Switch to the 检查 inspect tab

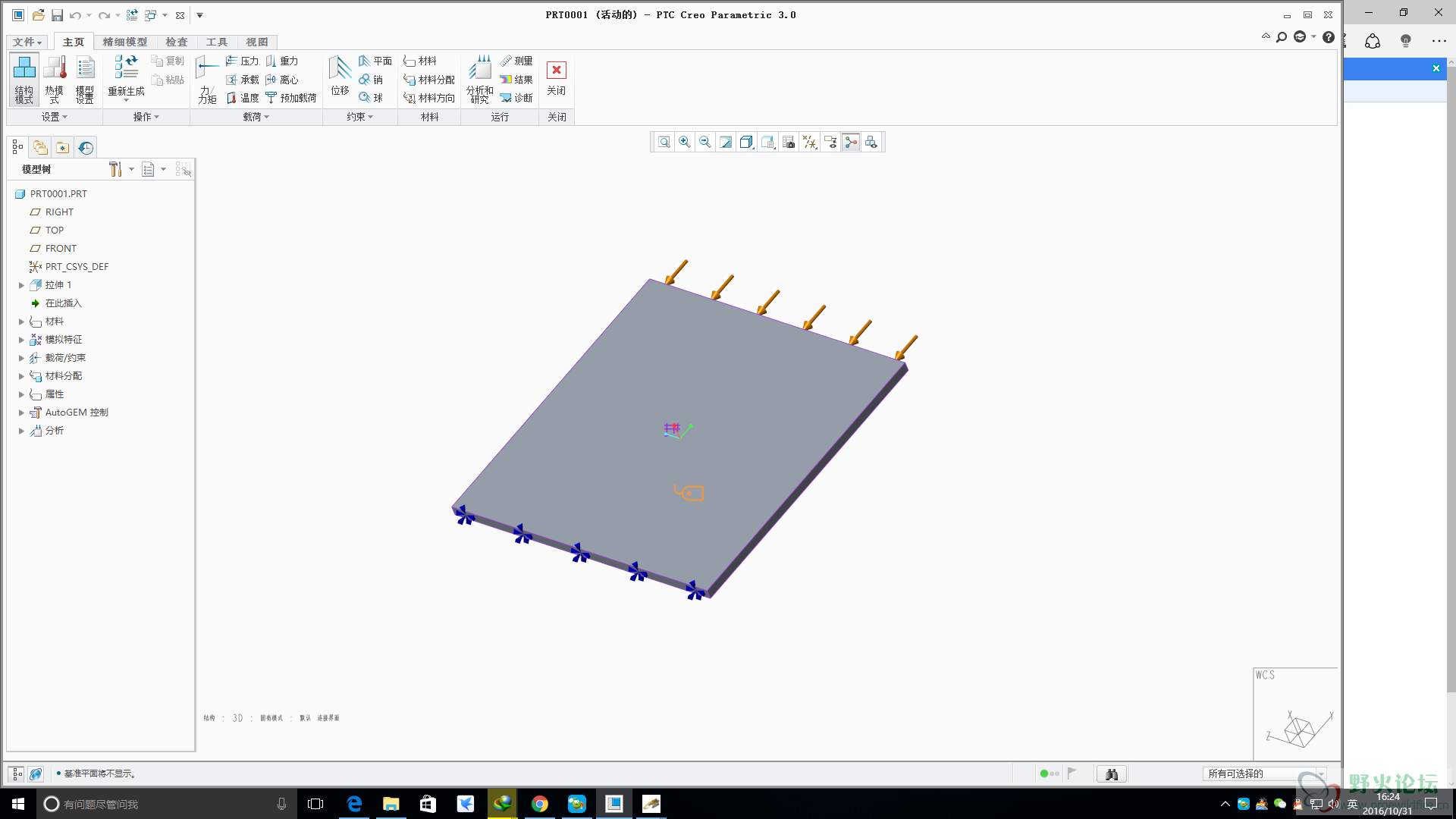pyautogui.click(x=177, y=42)
